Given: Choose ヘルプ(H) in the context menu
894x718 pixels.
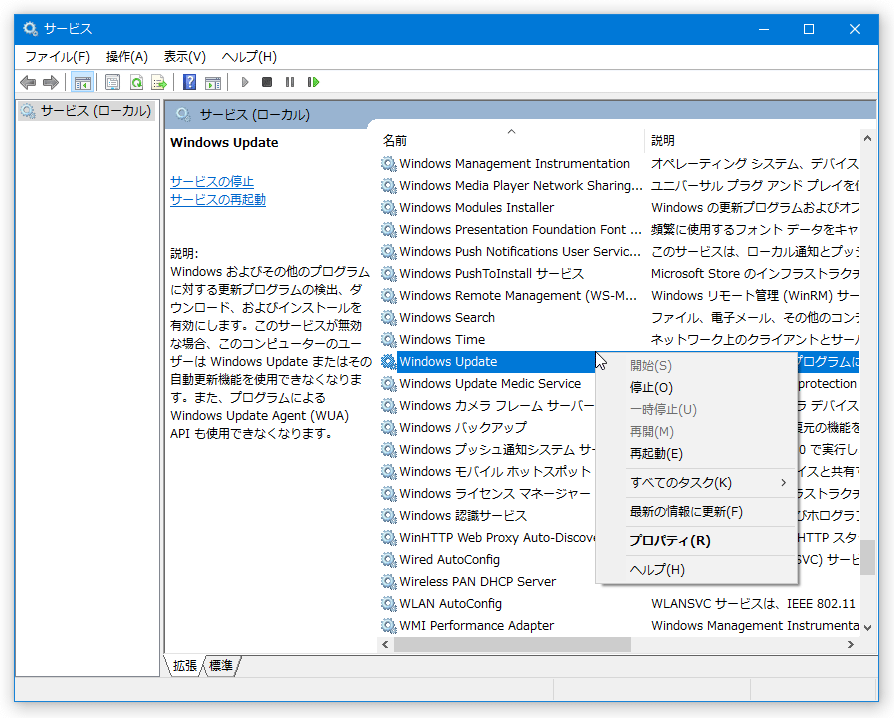Looking at the screenshot, I should 696,570.
